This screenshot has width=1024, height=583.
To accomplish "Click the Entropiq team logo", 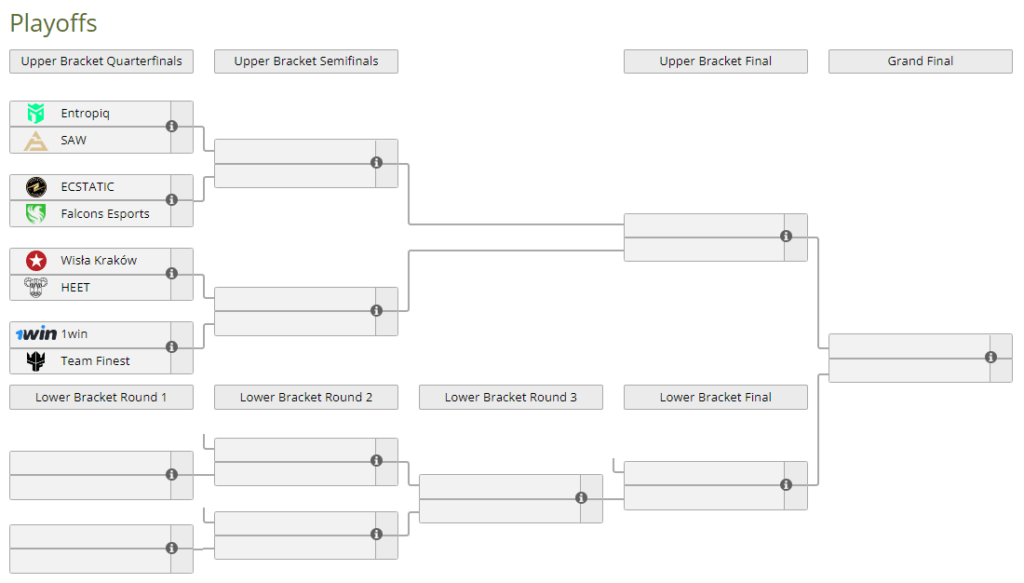I will (x=36, y=113).
